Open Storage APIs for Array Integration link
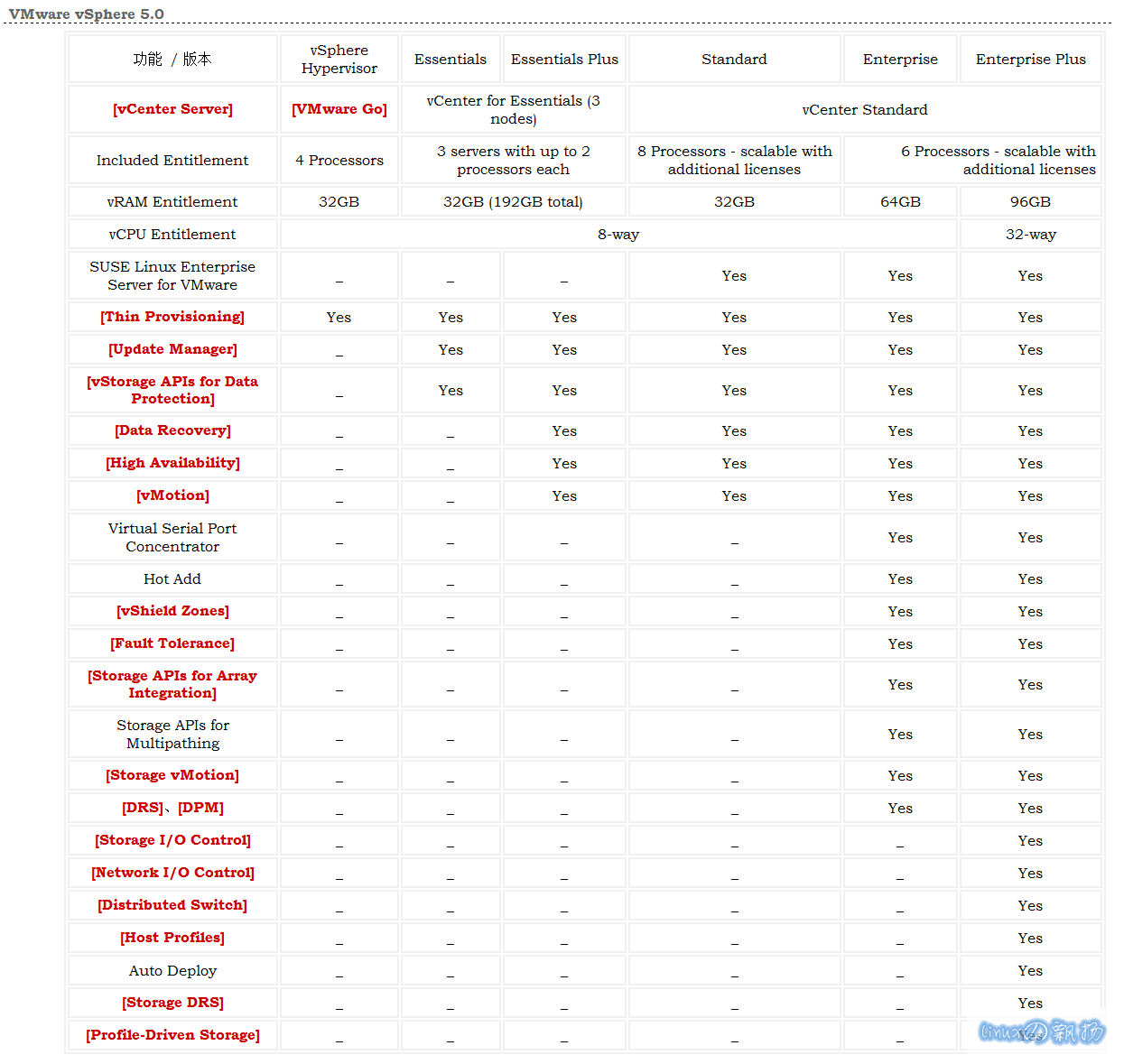Screen dimensions: 1124x1064 (x=172, y=684)
